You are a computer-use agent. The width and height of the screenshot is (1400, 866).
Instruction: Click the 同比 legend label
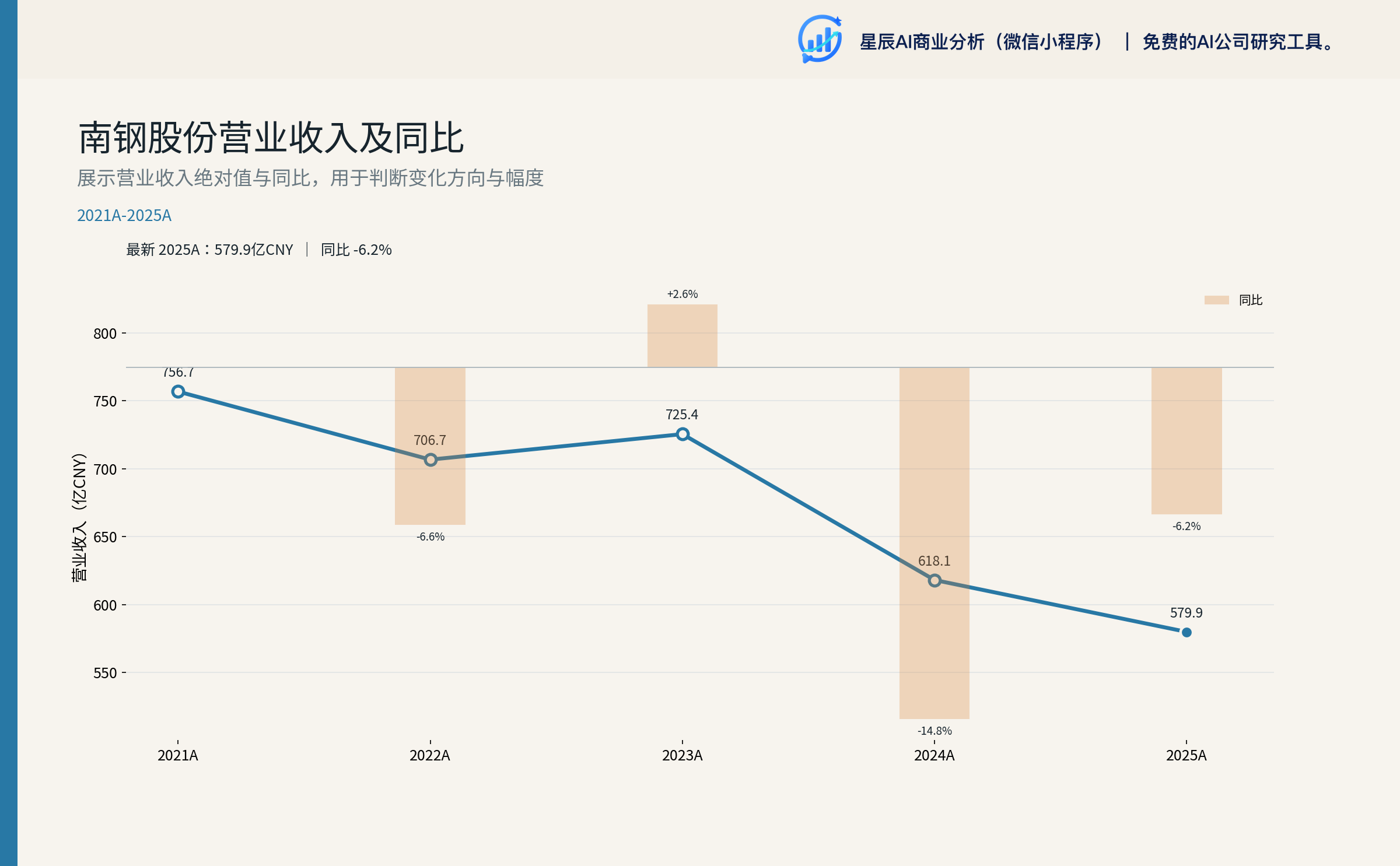click(x=1251, y=300)
